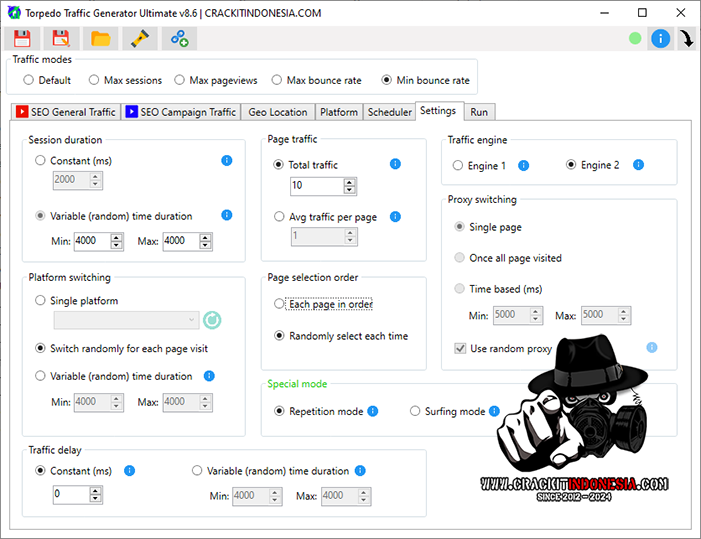Increase the Traffic delay constant value
The width and height of the screenshot is (701, 539).
[95, 490]
